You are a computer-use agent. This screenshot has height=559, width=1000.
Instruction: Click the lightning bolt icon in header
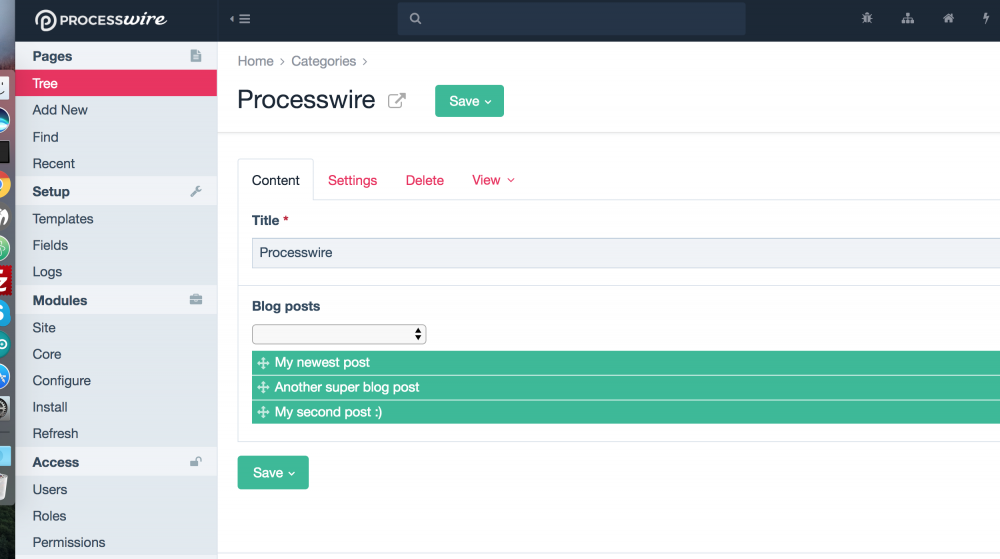(x=986, y=19)
